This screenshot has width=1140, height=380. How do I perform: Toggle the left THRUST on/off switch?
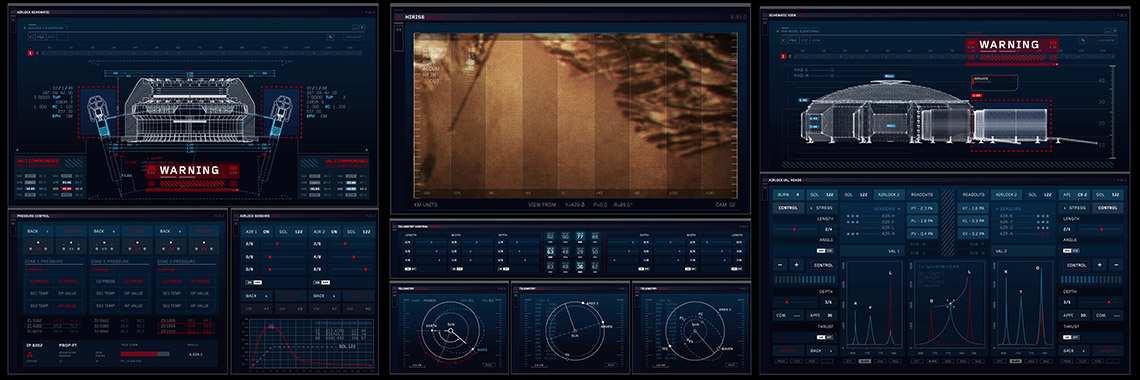pos(824,337)
